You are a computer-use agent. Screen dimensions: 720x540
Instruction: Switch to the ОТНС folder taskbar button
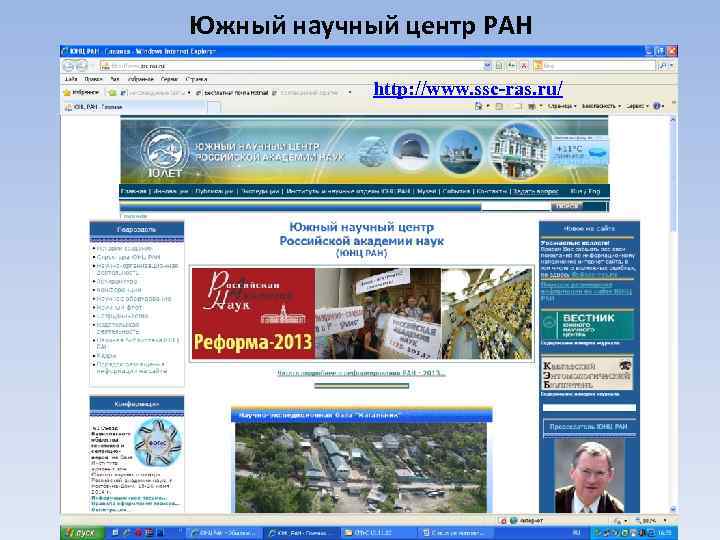(378, 533)
